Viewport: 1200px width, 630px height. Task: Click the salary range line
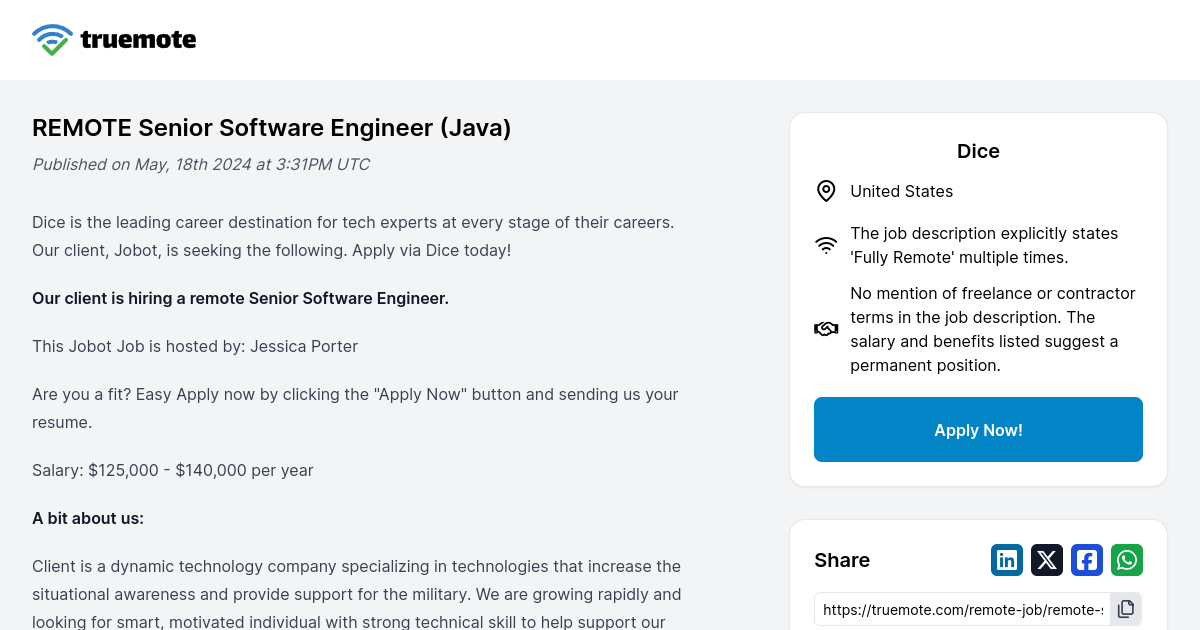(x=173, y=470)
